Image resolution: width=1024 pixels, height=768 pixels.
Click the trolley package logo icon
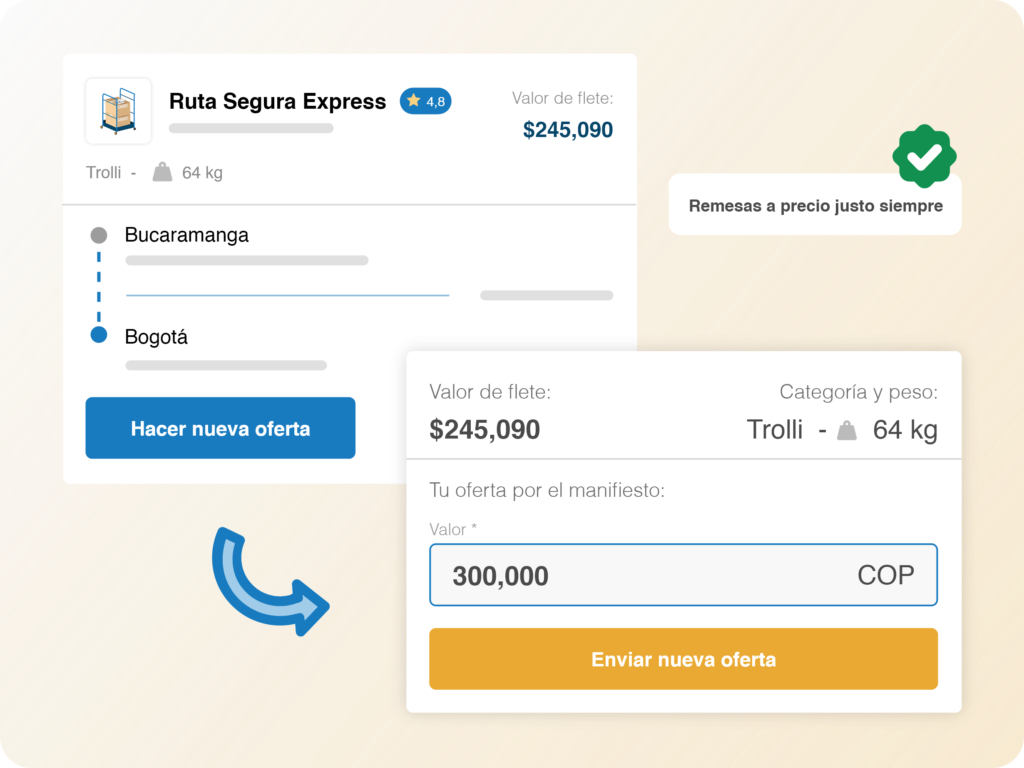coord(118,111)
